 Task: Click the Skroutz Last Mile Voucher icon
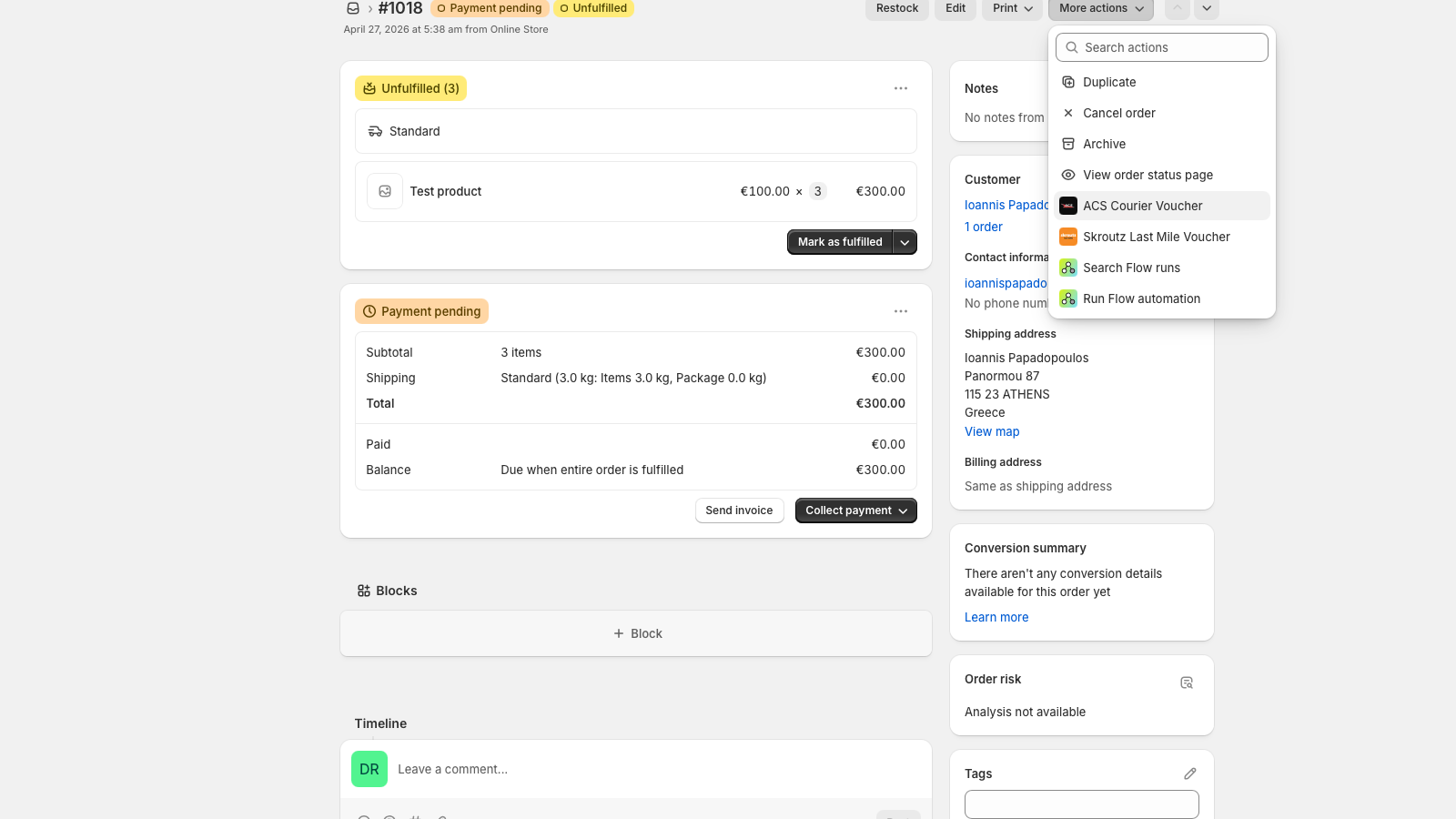pos(1068,237)
